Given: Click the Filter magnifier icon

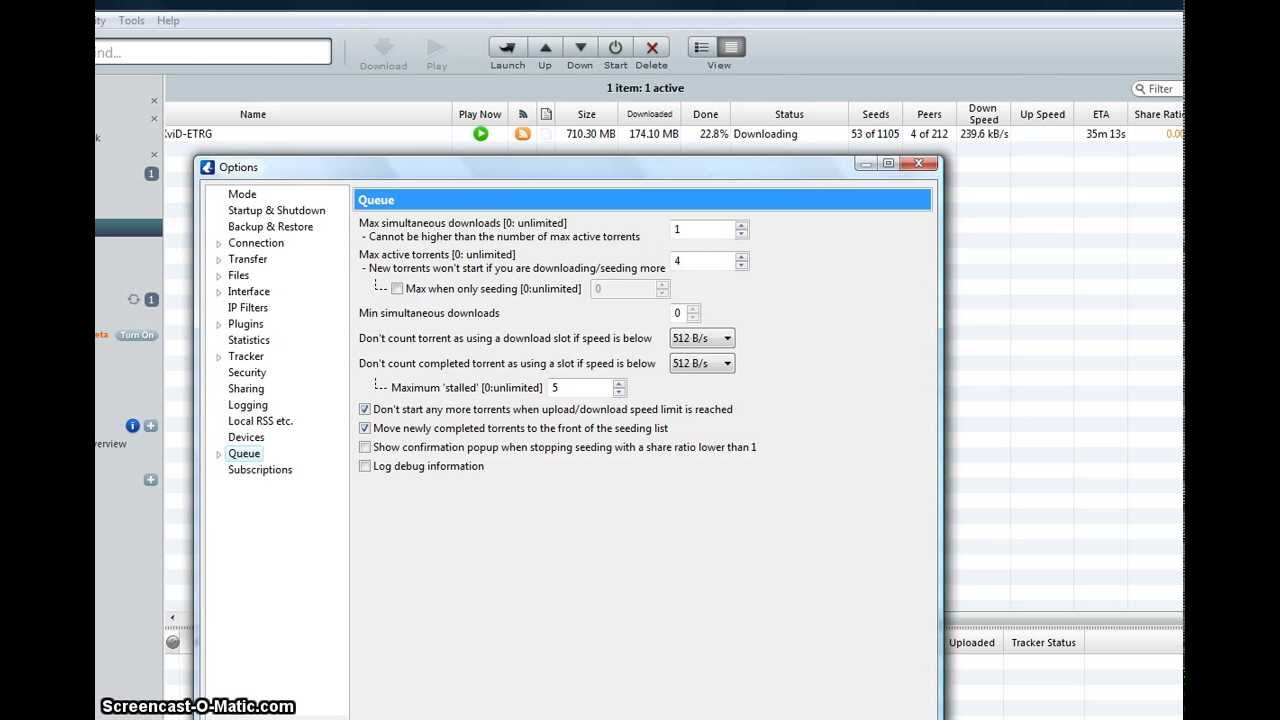Looking at the screenshot, I should (x=1141, y=89).
